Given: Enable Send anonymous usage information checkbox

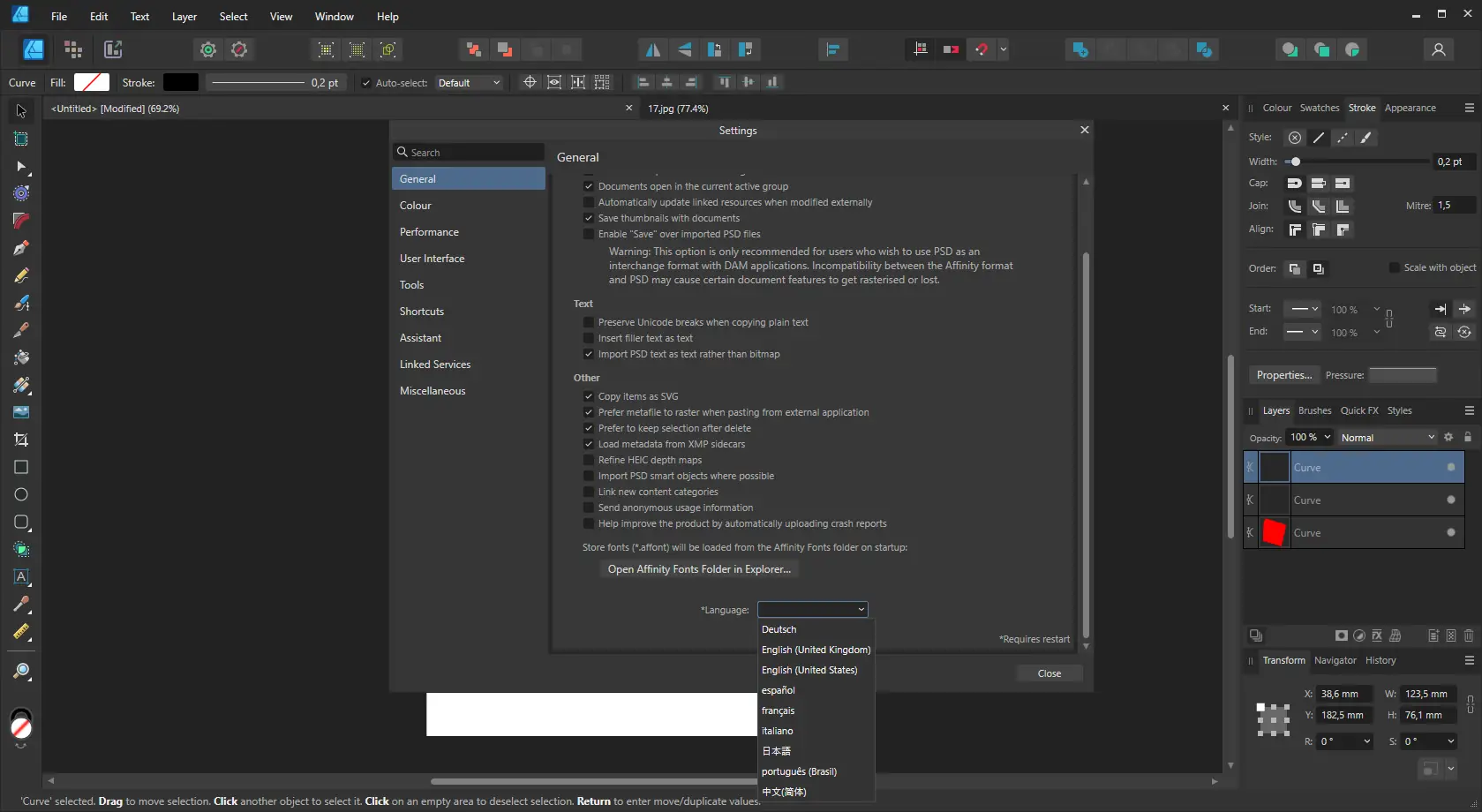Looking at the screenshot, I should [x=589, y=507].
